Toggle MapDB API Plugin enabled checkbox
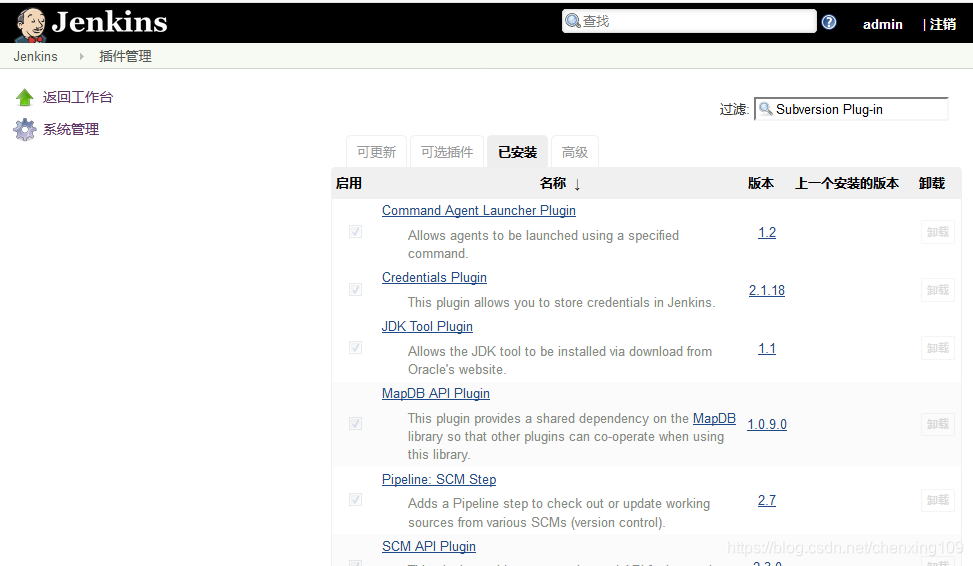Screen dimensions: 973x566 355,423
